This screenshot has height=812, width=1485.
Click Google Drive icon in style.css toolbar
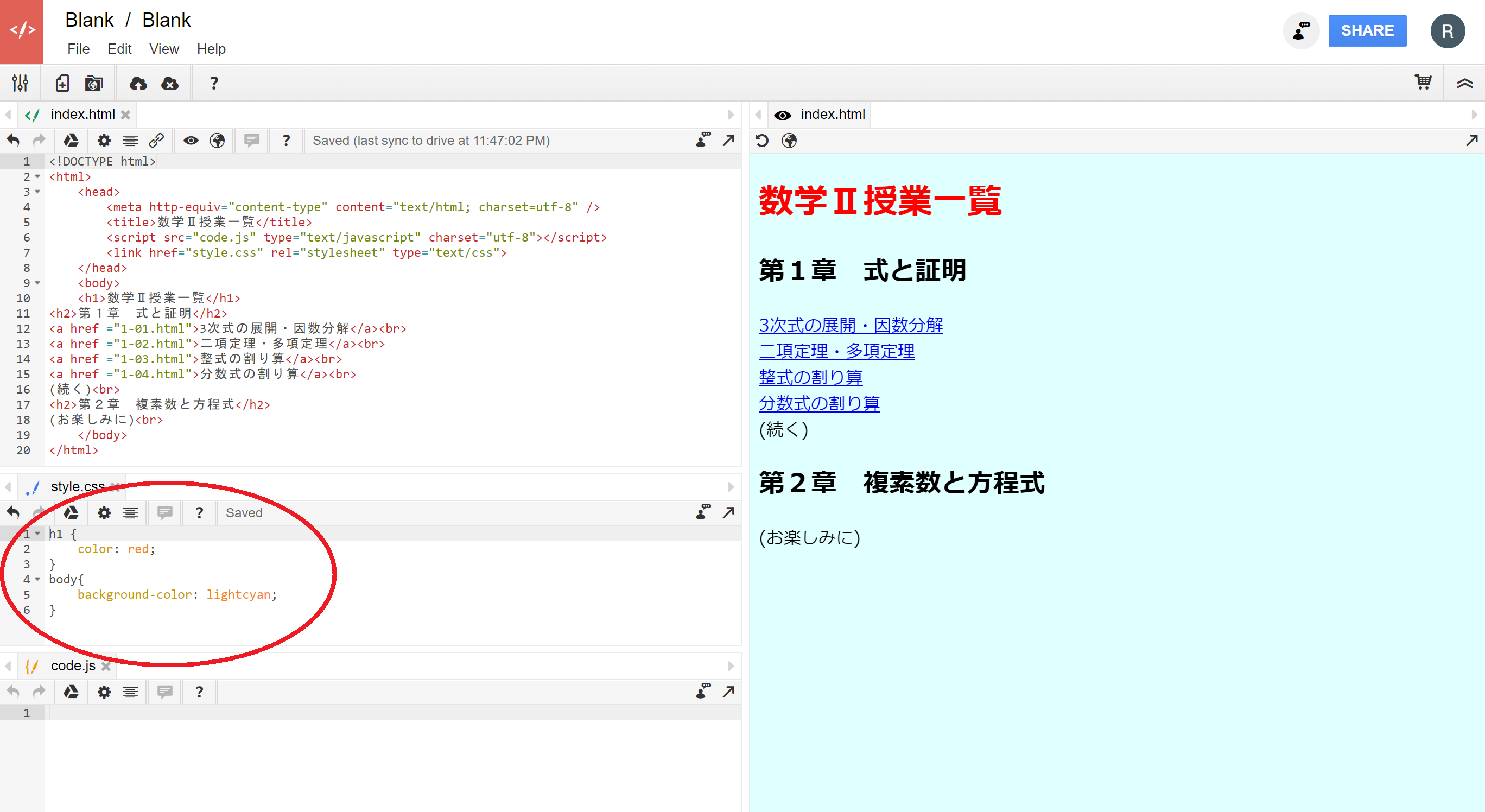pos(71,512)
